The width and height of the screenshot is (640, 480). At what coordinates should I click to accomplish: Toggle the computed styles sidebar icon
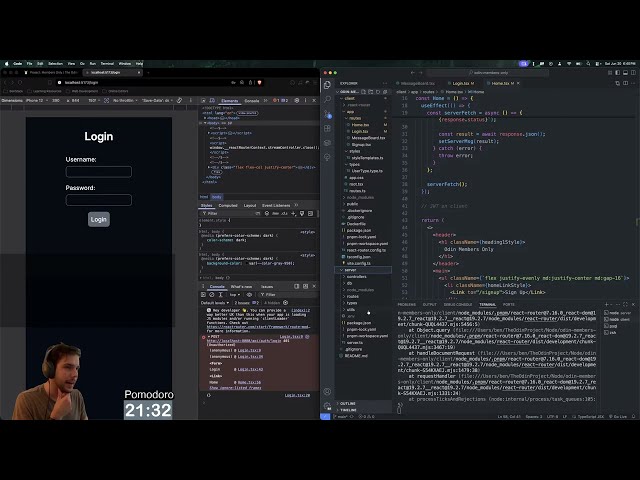click(x=311, y=213)
